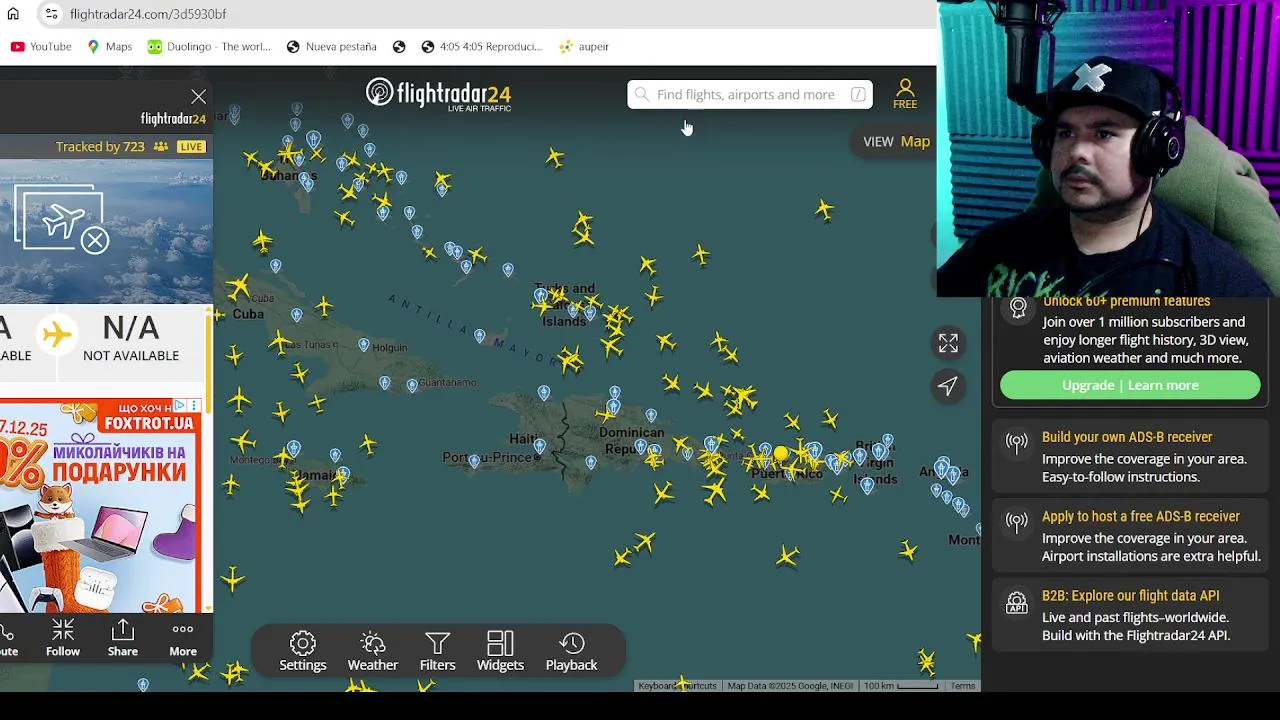The image size is (1280, 720).
Task: Open the aupeir bookmark
Action: (x=584, y=47)
